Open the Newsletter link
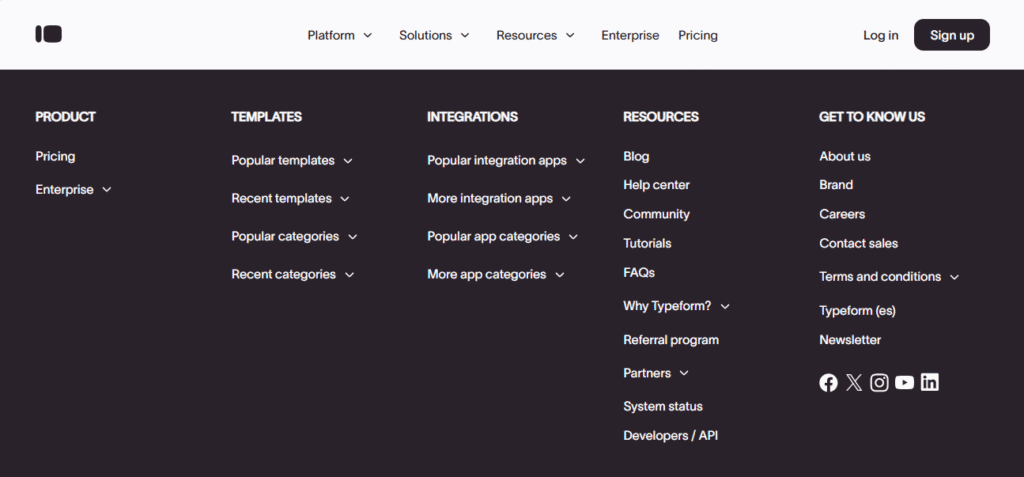1024x477 pixels. pos(850,340)
